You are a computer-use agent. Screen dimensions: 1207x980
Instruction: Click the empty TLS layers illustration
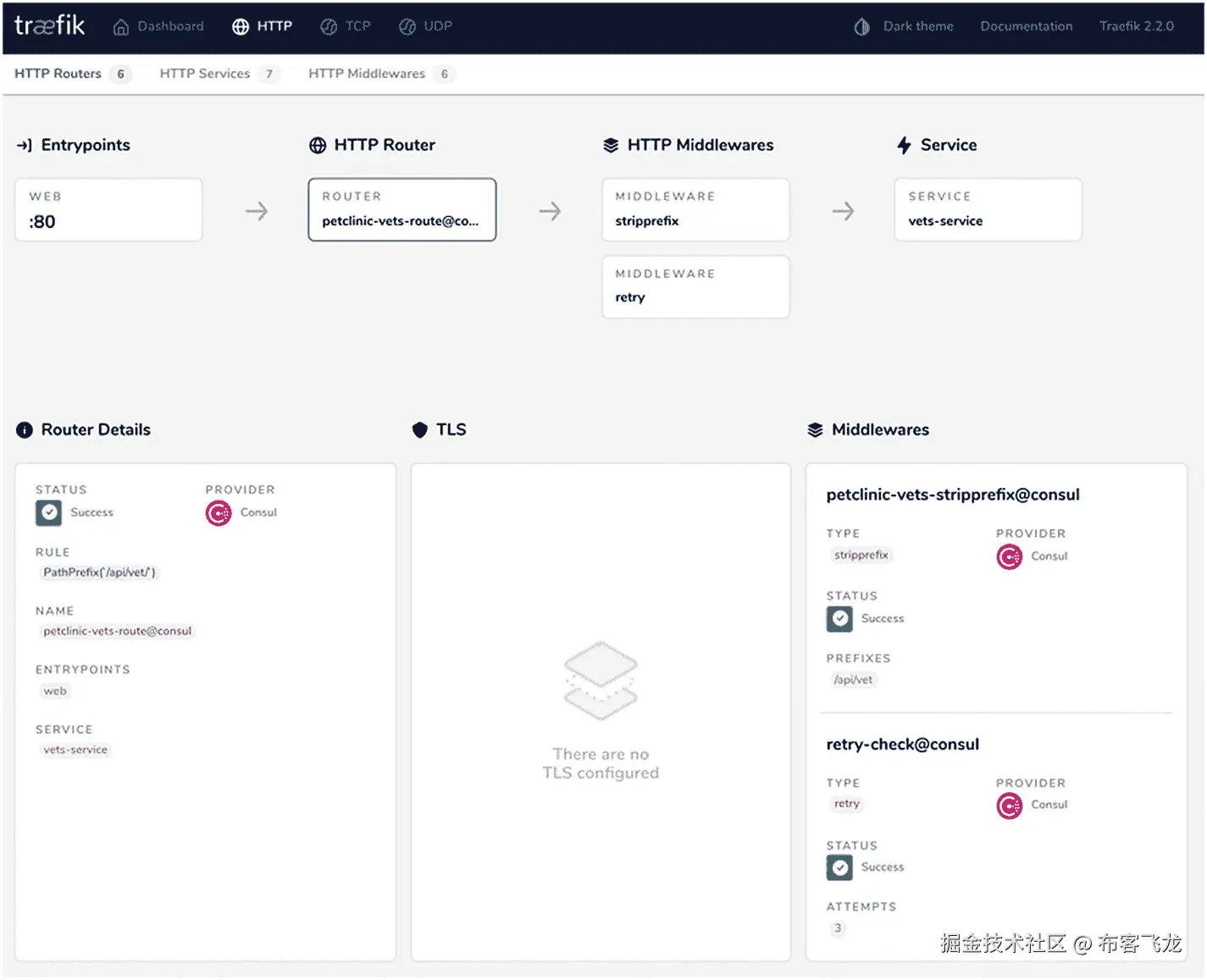point(601,680)
